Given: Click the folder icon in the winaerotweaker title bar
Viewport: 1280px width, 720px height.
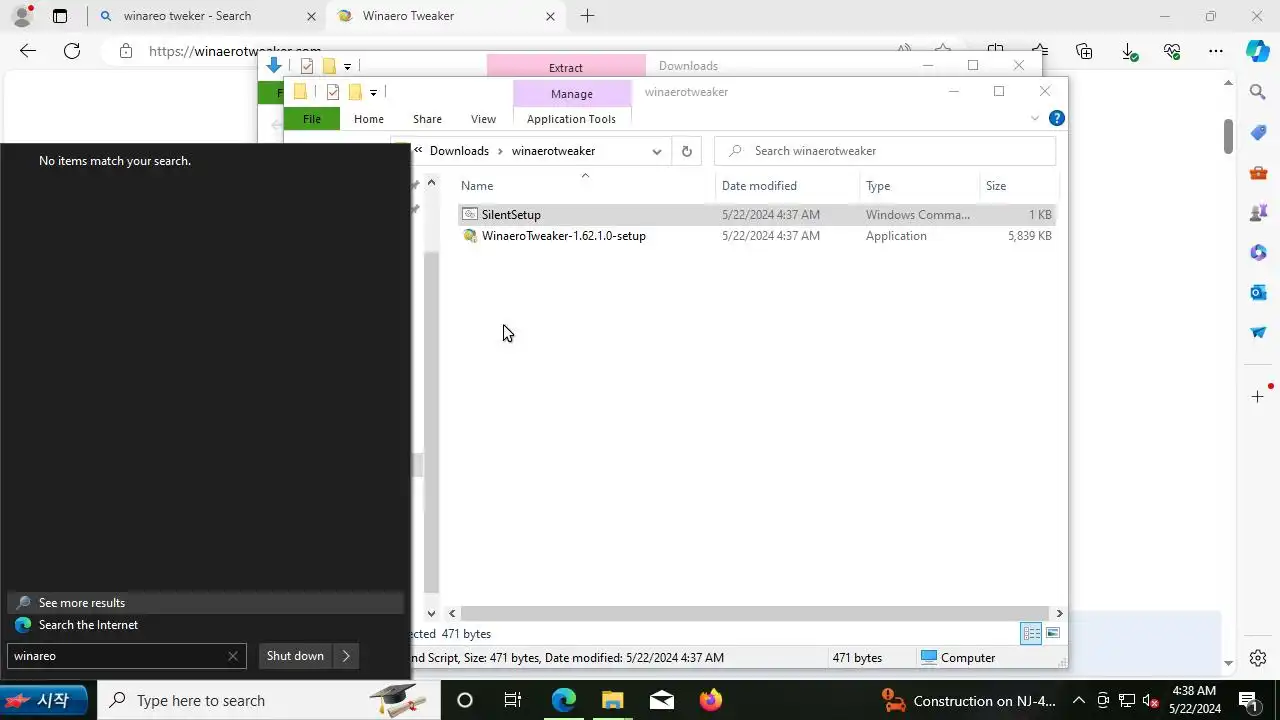Looking at the screenshot, I should click(300, 92).
